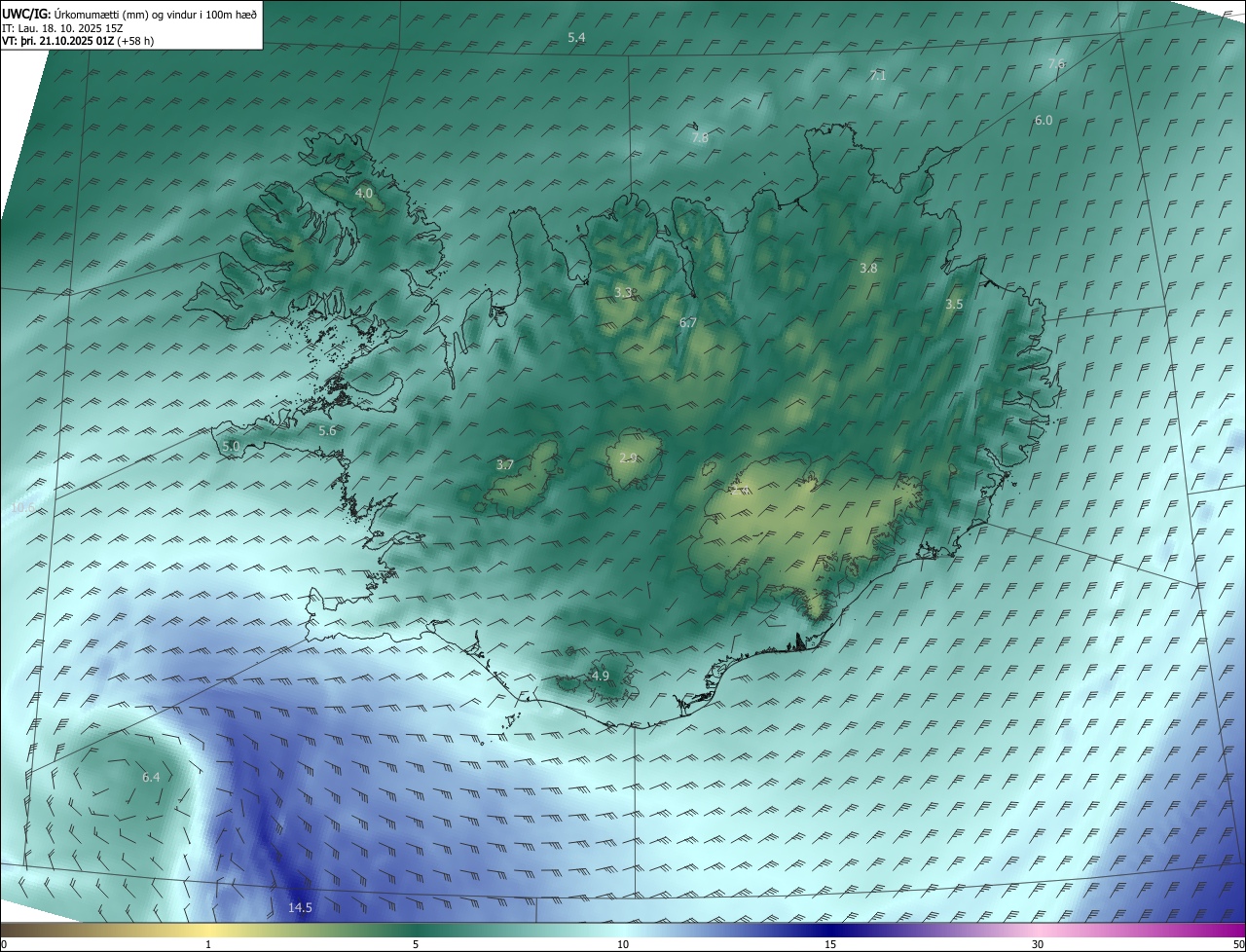
Task: Click the 3.3 value label on the map
Action: pos(623,292)
